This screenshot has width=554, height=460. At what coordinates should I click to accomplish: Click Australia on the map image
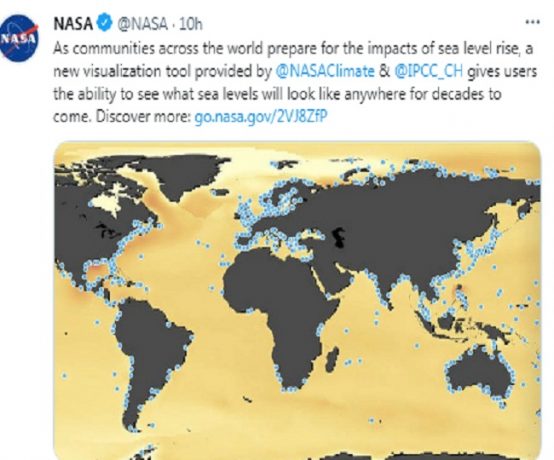tap(481, 375)
